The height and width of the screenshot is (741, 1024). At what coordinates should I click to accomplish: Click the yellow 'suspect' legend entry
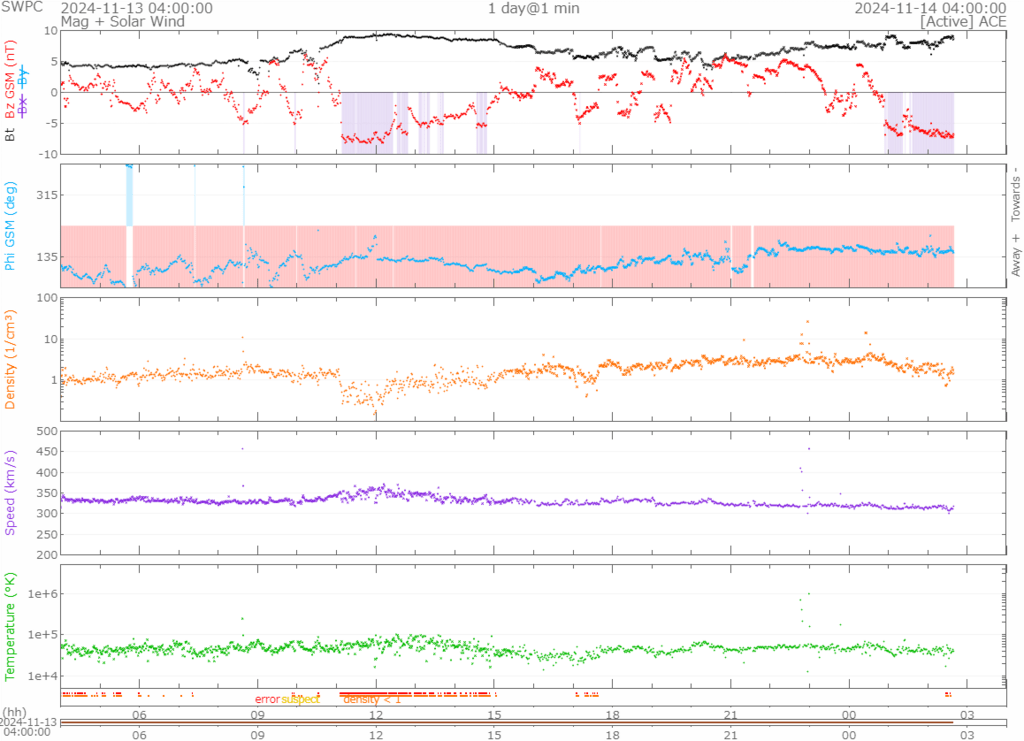300,700
